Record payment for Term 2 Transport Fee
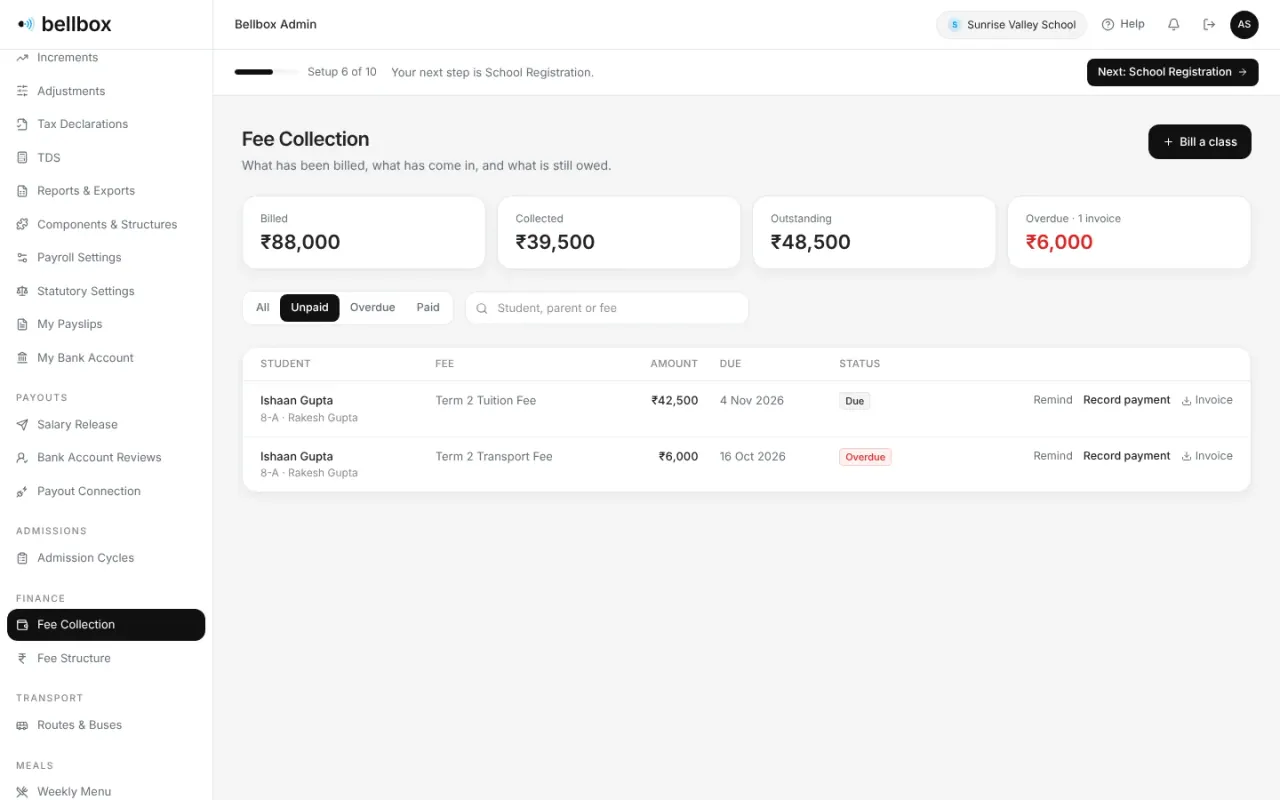1280x800 pixels. [x=1126, y=456]
